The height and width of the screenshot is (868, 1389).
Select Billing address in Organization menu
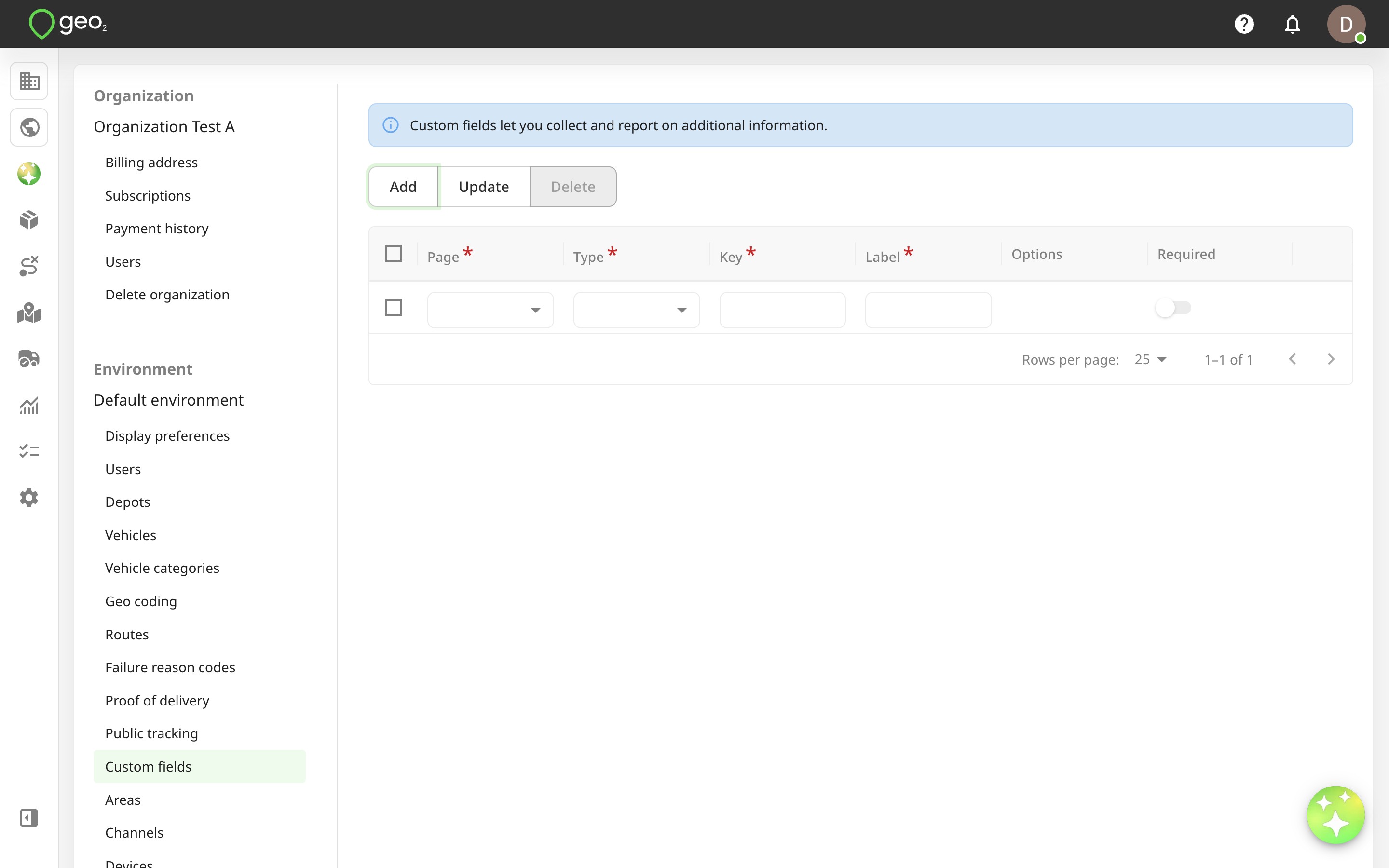pos(151,163)
